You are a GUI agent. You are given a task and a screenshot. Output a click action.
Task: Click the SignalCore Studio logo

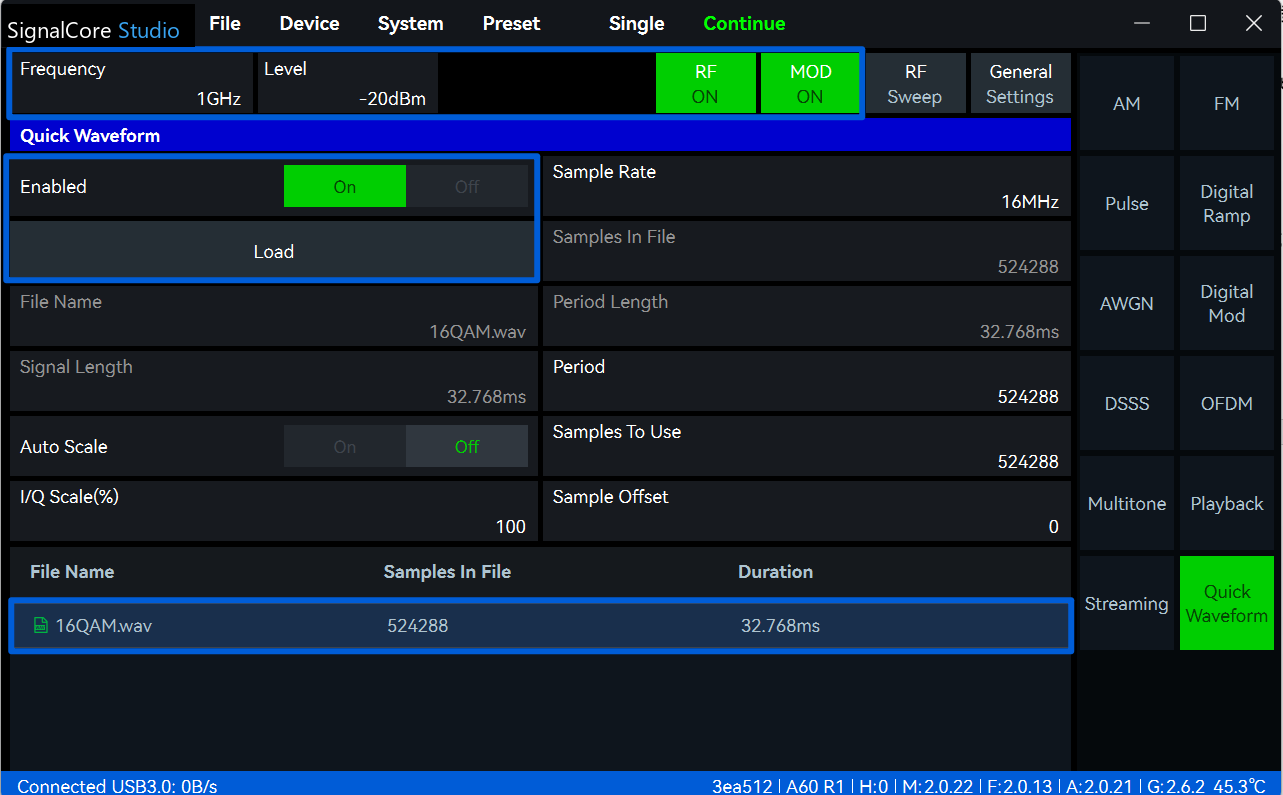(x=94, y=30)
